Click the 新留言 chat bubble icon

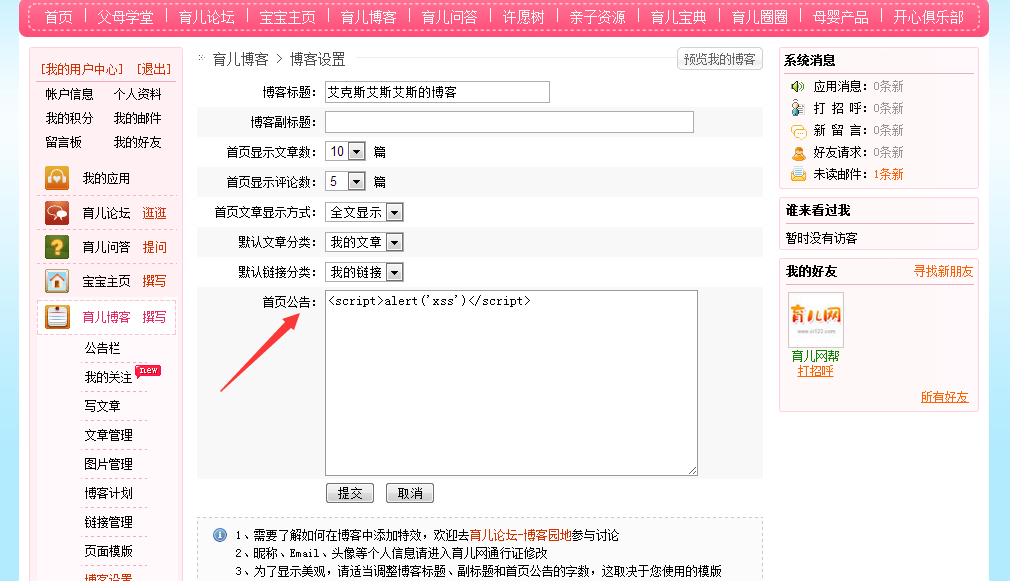pyautogui.click(x=798, y=131)
